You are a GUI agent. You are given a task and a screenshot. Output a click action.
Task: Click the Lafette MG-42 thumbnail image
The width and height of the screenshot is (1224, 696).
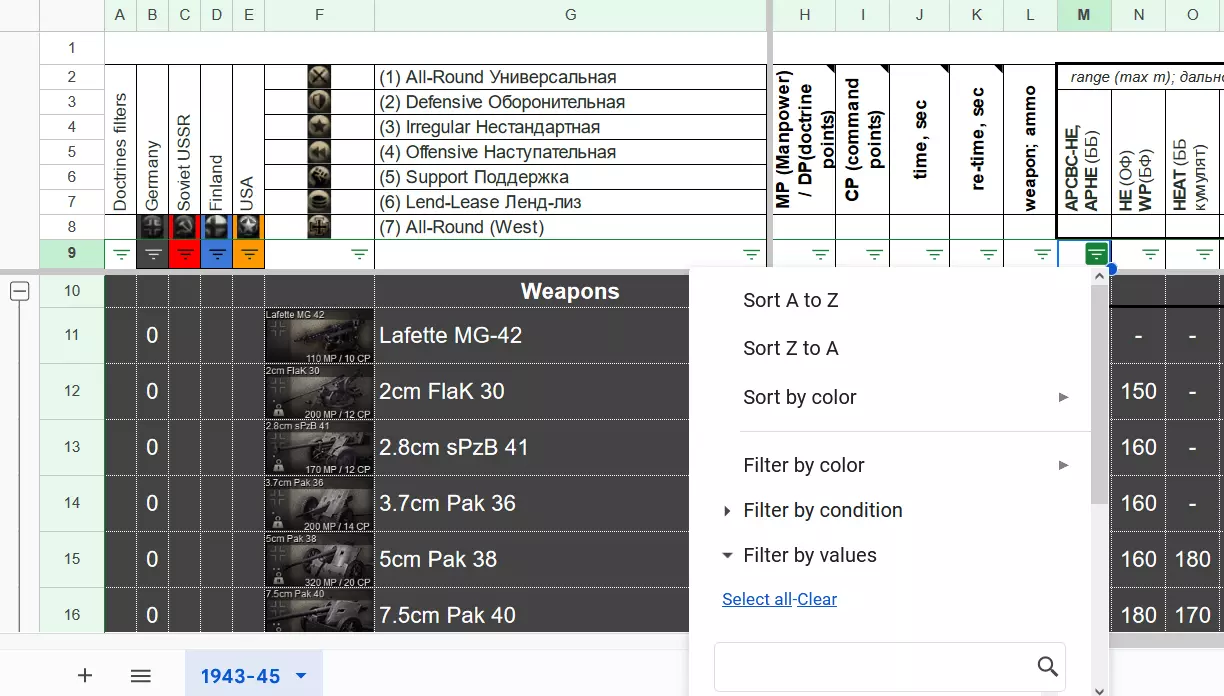tap(319, 336)
